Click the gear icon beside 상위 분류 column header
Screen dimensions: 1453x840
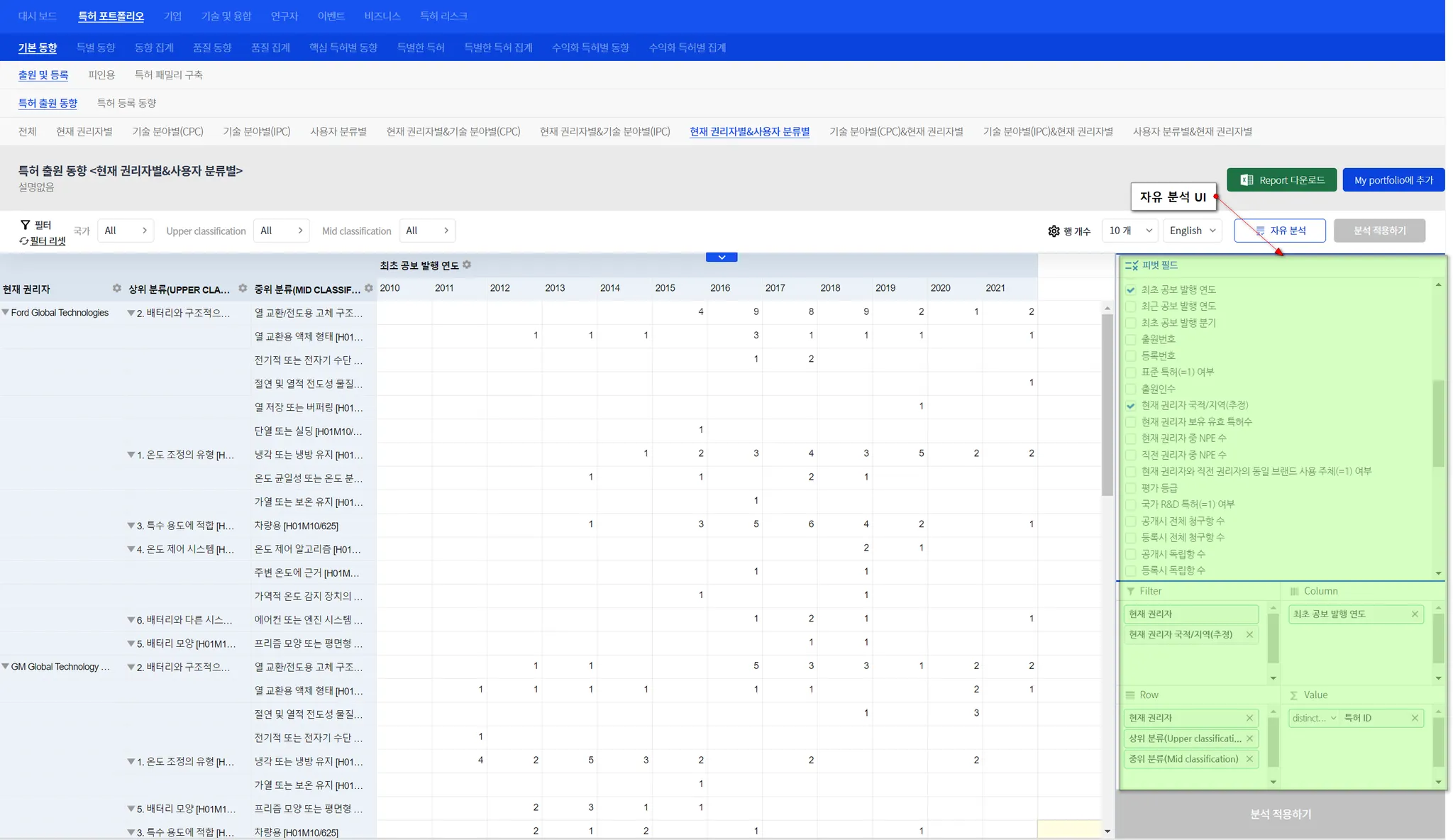tap(243, 288)
